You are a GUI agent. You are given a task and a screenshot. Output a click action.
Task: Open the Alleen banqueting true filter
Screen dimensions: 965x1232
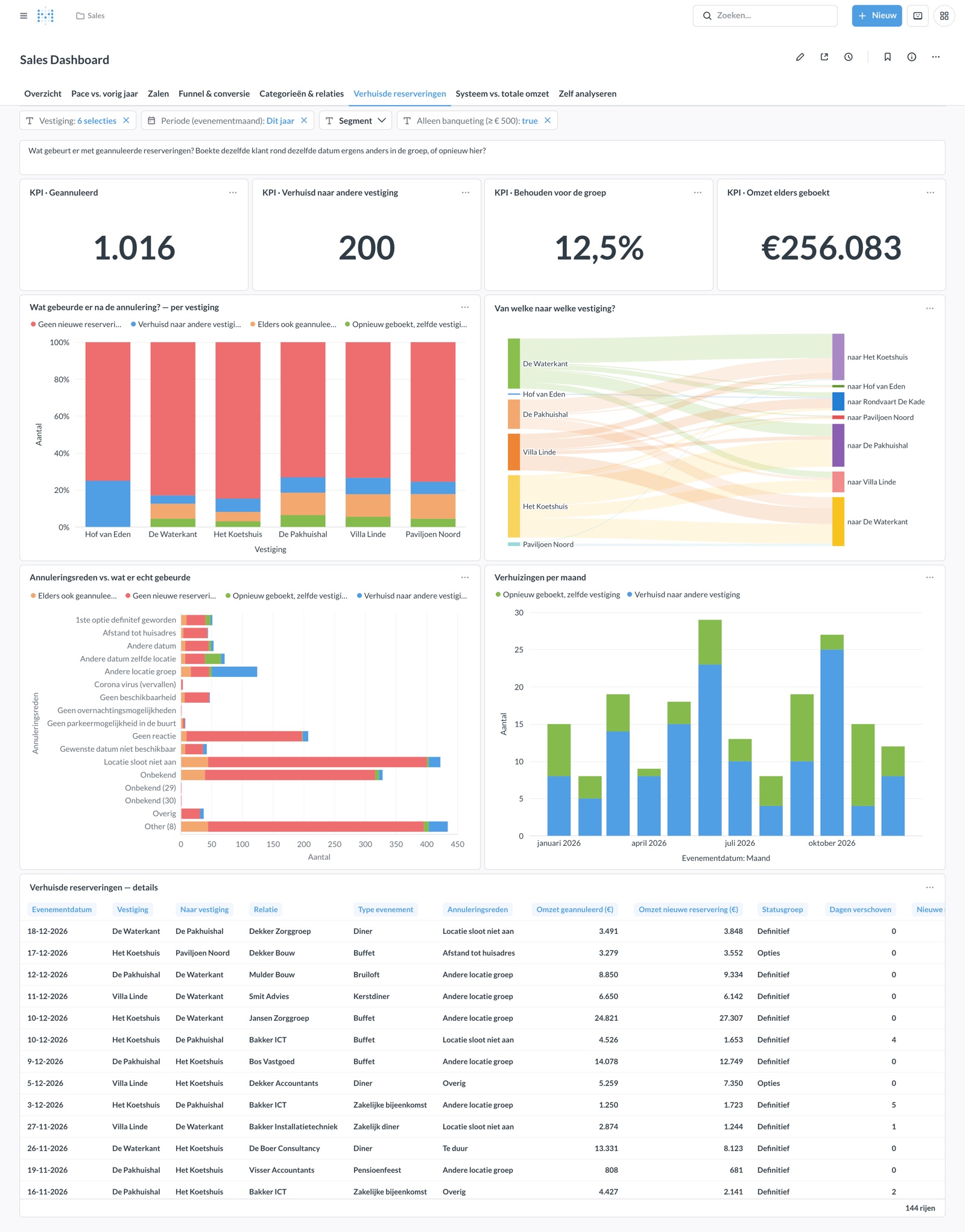click(x=476, y=120)
